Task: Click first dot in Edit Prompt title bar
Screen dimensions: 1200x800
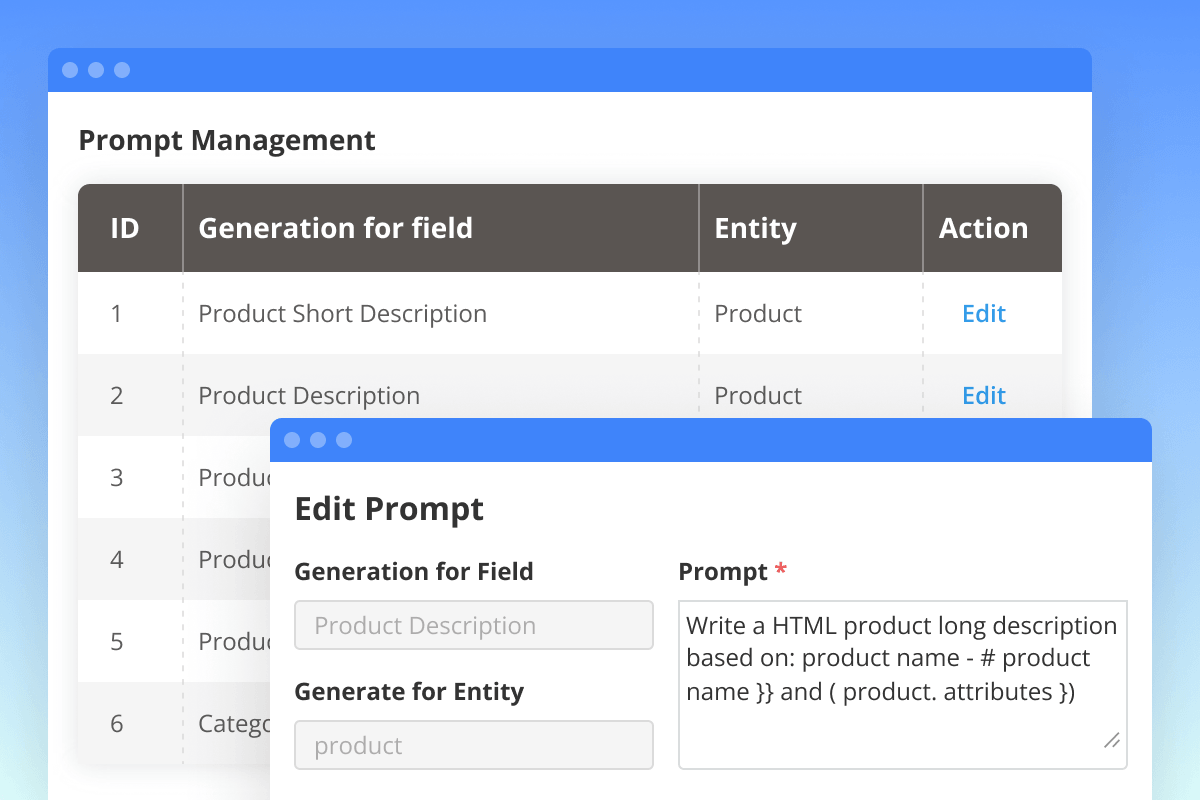Action: pyautogui.click(x=292, y=440)
